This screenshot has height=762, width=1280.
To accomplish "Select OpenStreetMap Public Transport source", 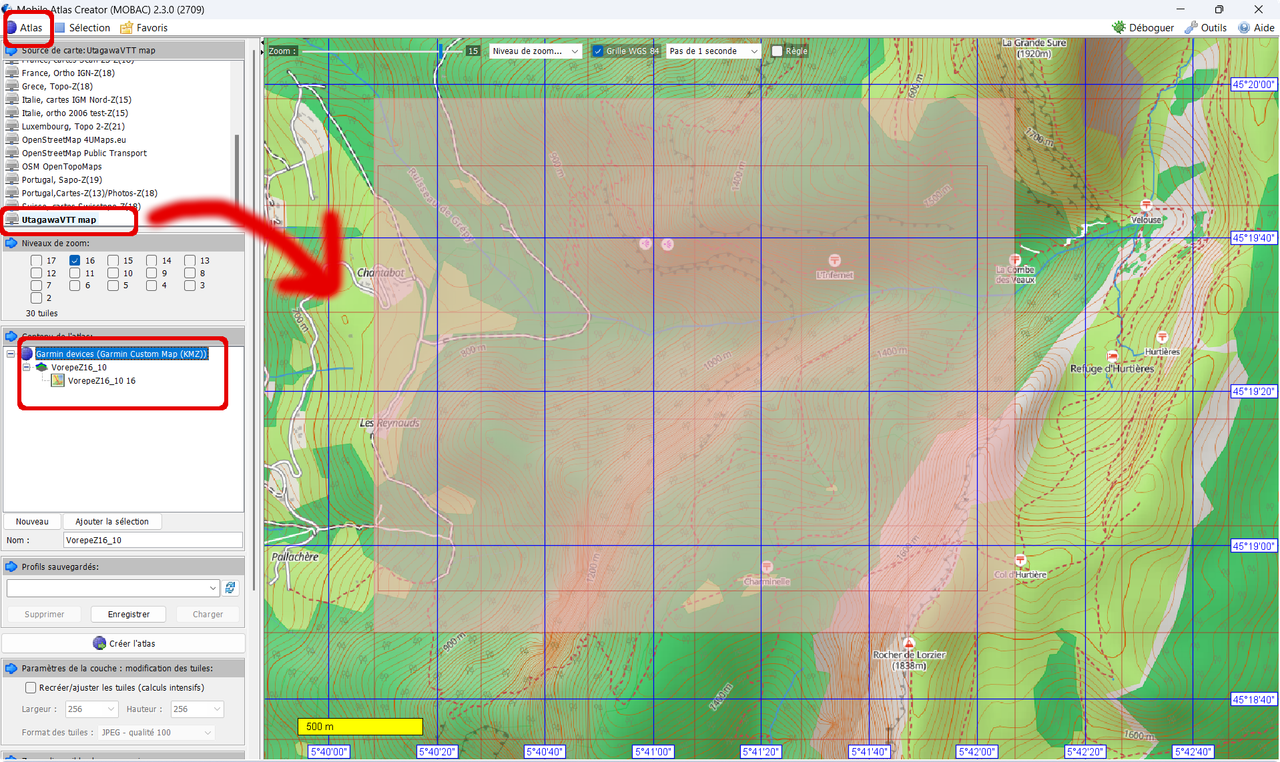I will tap(84, 153).
